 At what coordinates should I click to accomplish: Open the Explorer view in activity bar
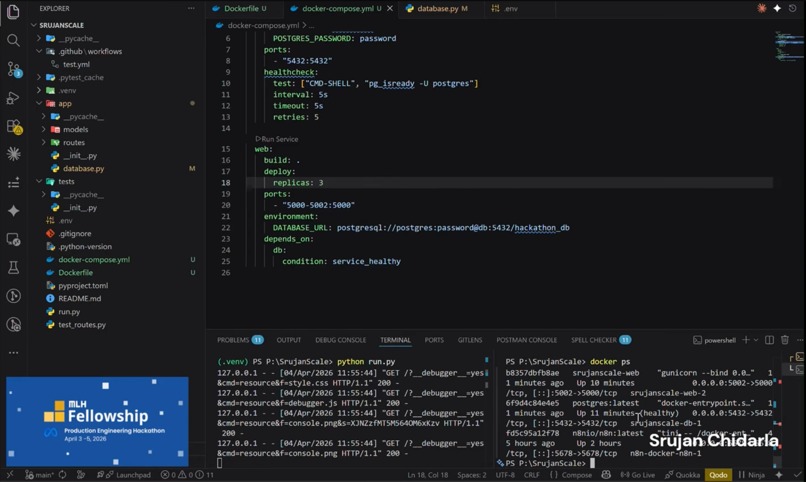click(x=13, y=11)
